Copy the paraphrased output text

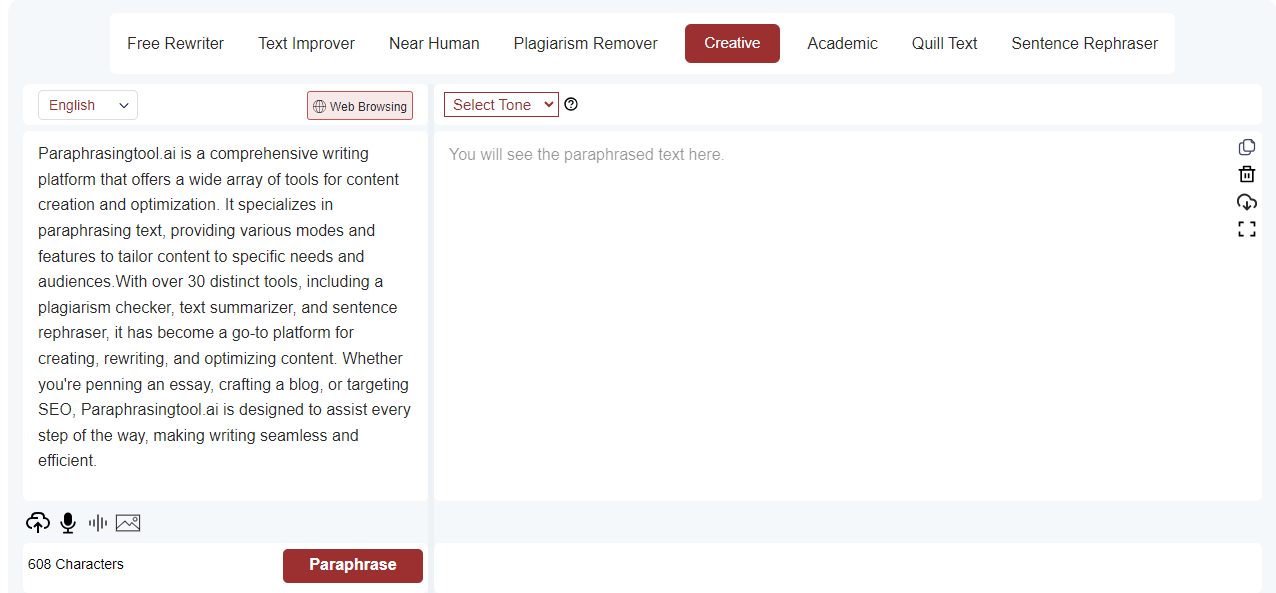coord(1246,147)
